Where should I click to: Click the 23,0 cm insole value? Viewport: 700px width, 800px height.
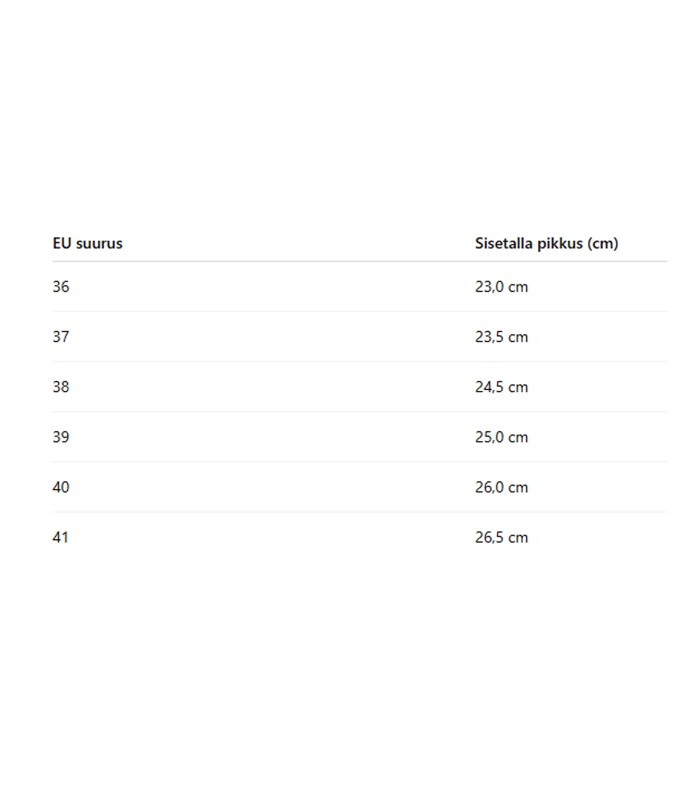pos(502,287)
